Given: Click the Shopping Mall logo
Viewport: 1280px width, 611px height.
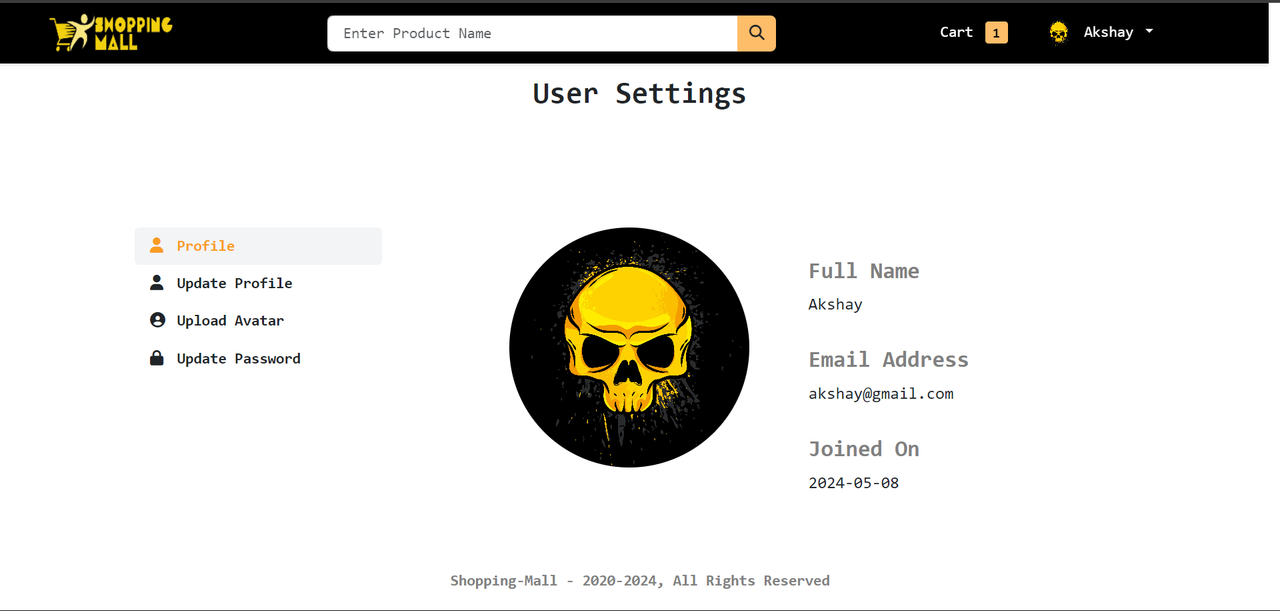Looking at the screenshot, I should [x=111, y=33].
